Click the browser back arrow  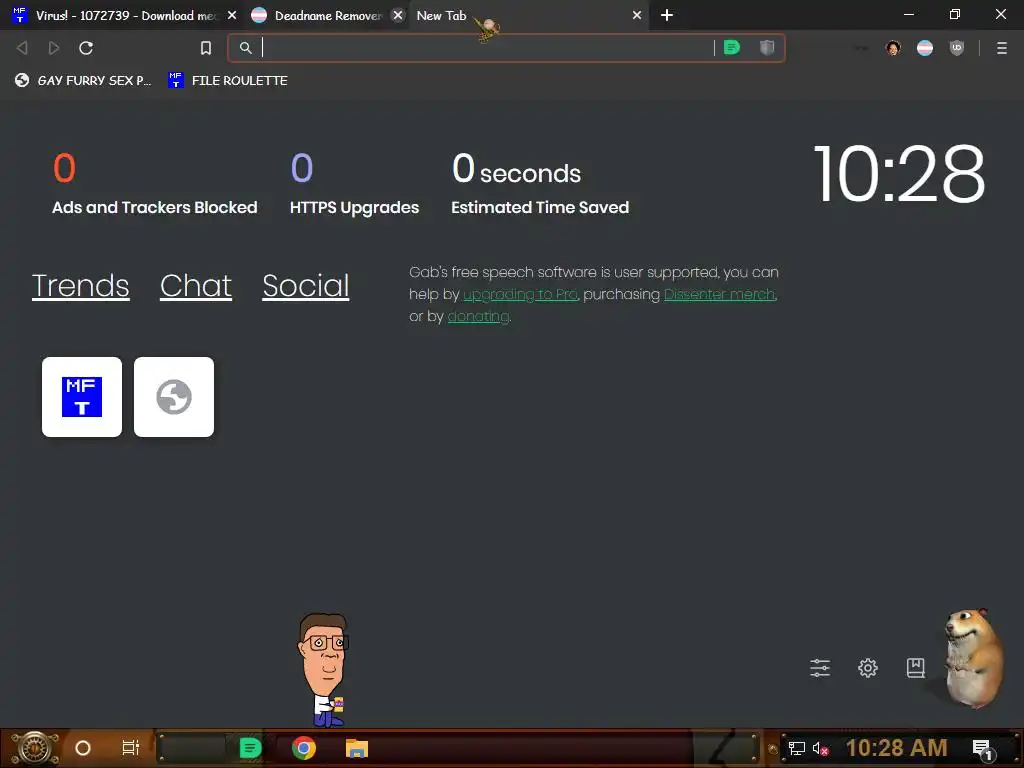tap(22, 48)
